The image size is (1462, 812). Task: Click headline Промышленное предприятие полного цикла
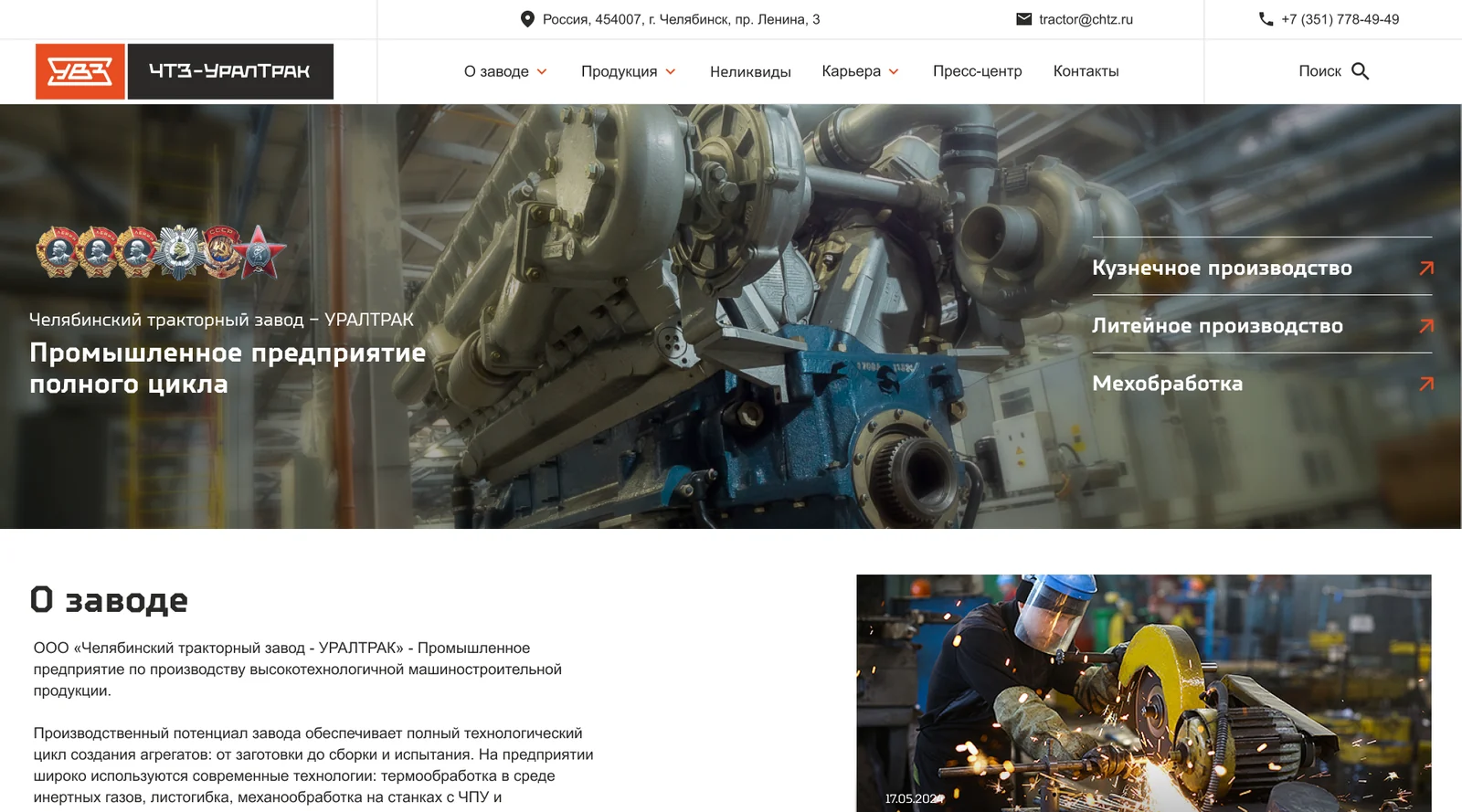click(228, 368)
